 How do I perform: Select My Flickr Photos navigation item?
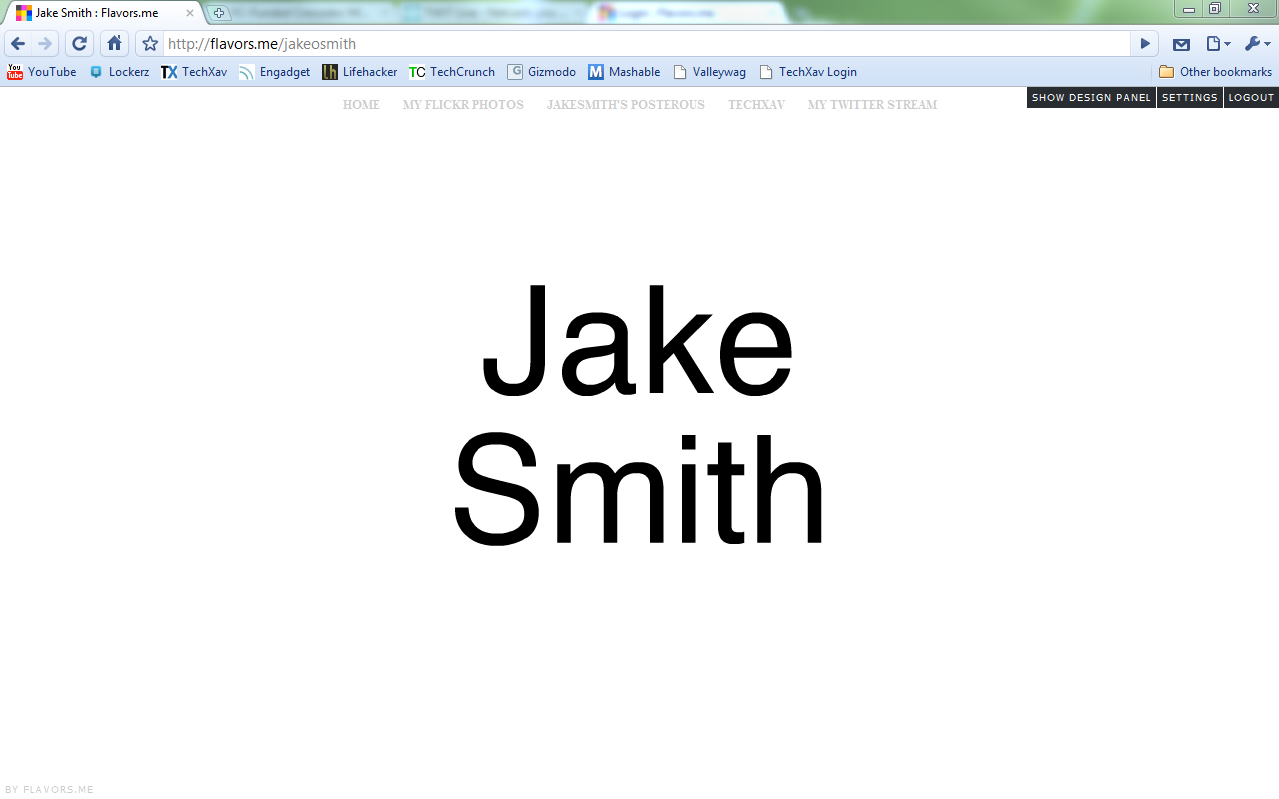[x=463, y=105]
